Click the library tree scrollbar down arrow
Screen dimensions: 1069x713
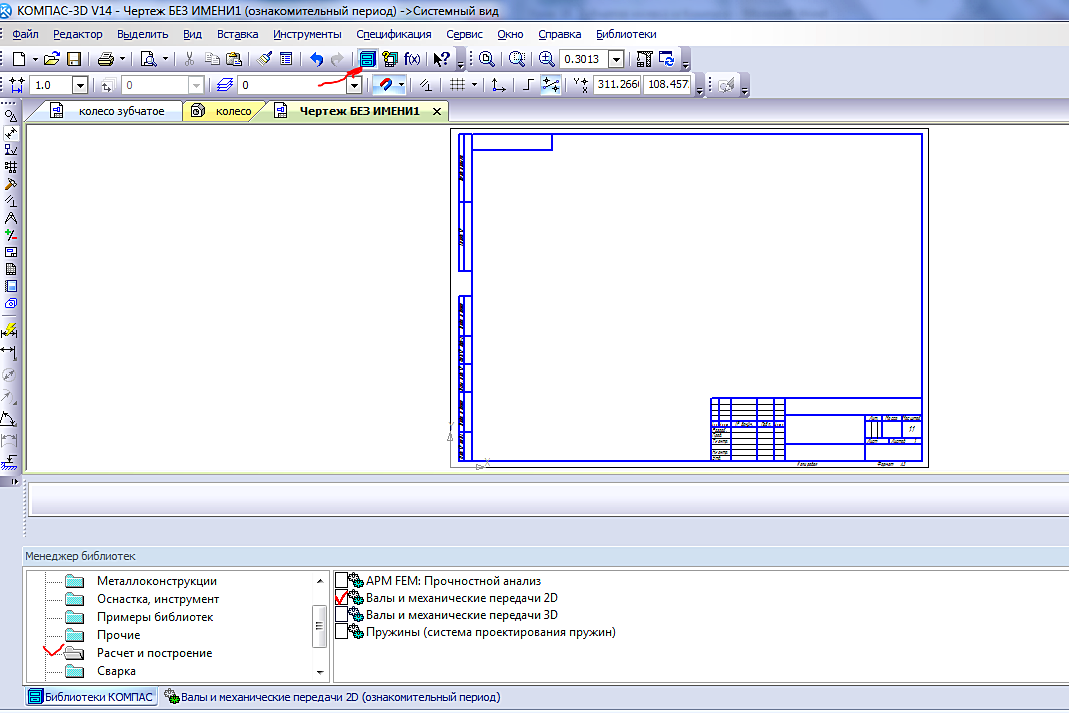[320, 672]
